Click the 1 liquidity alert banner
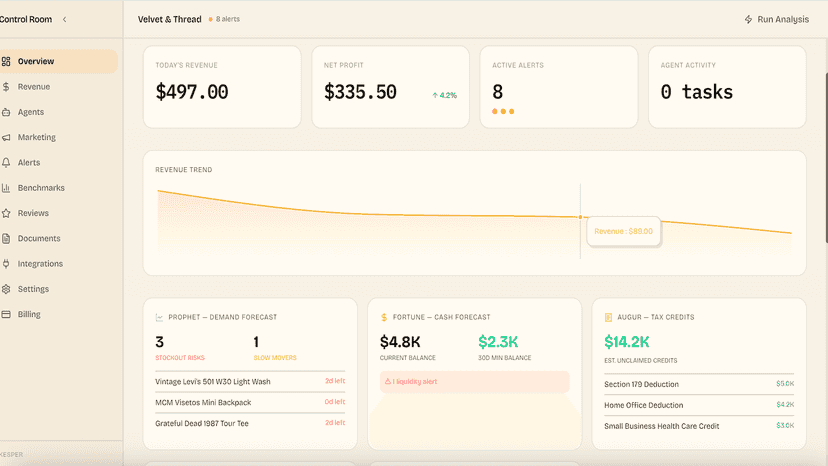This screenshot has height=466, width=828. tap(474, 381)
